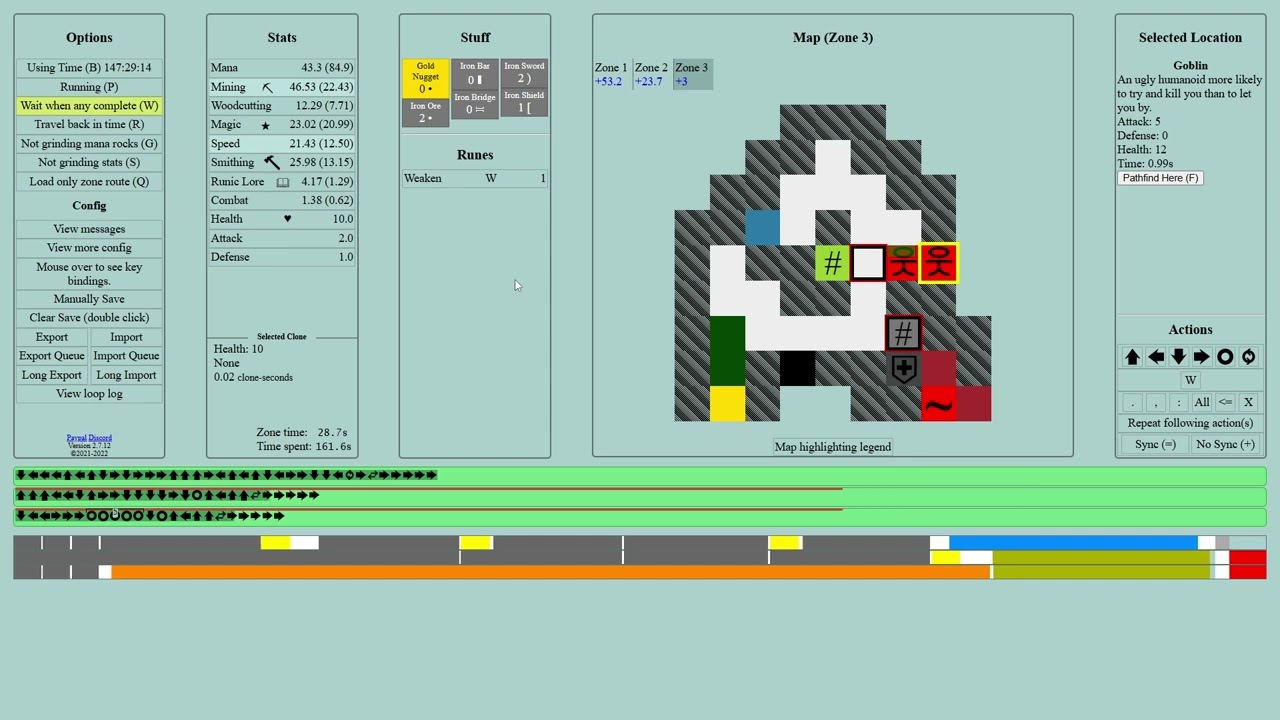Toggle Wait when any complete (W)
This screenshot has width=1280, height=720.
coord(89,105)
